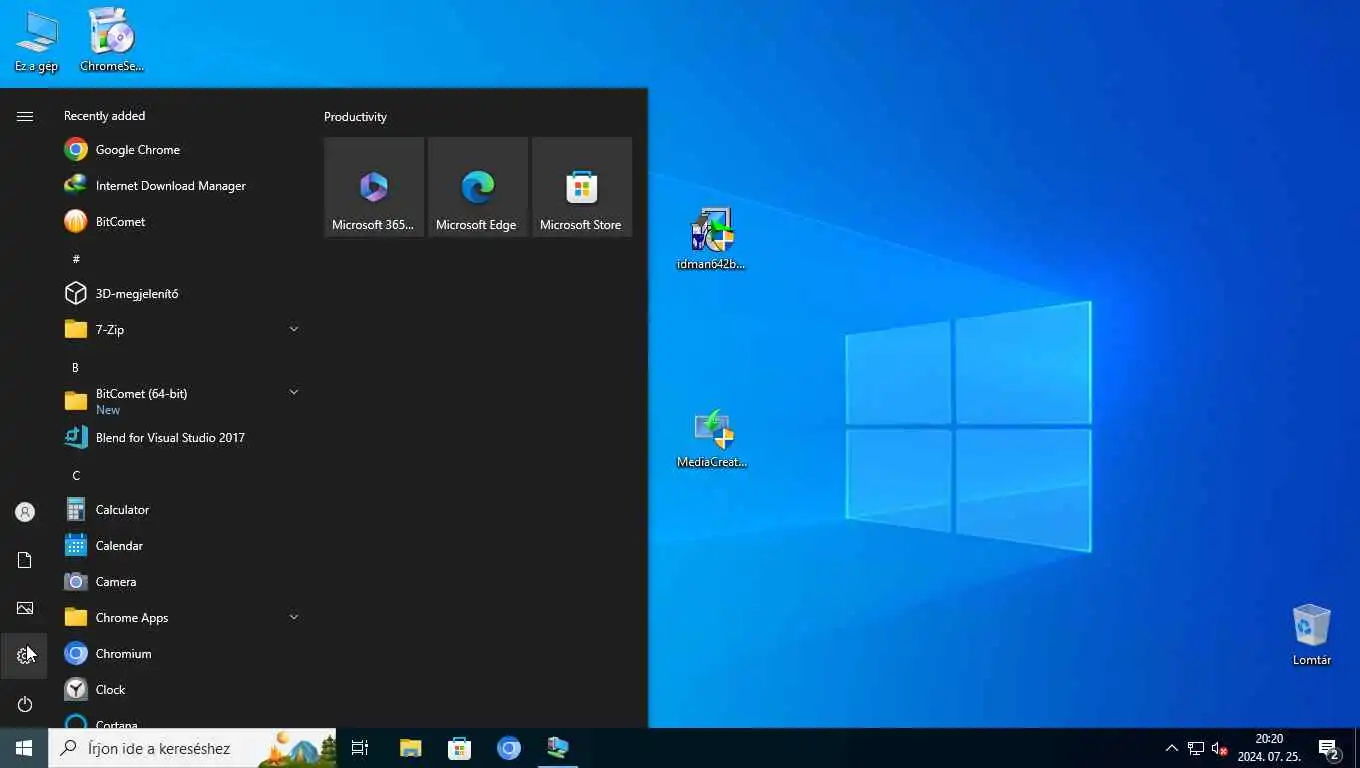Open BitComet in the Recently added list

pyautogui.click(x=180, y=222)
